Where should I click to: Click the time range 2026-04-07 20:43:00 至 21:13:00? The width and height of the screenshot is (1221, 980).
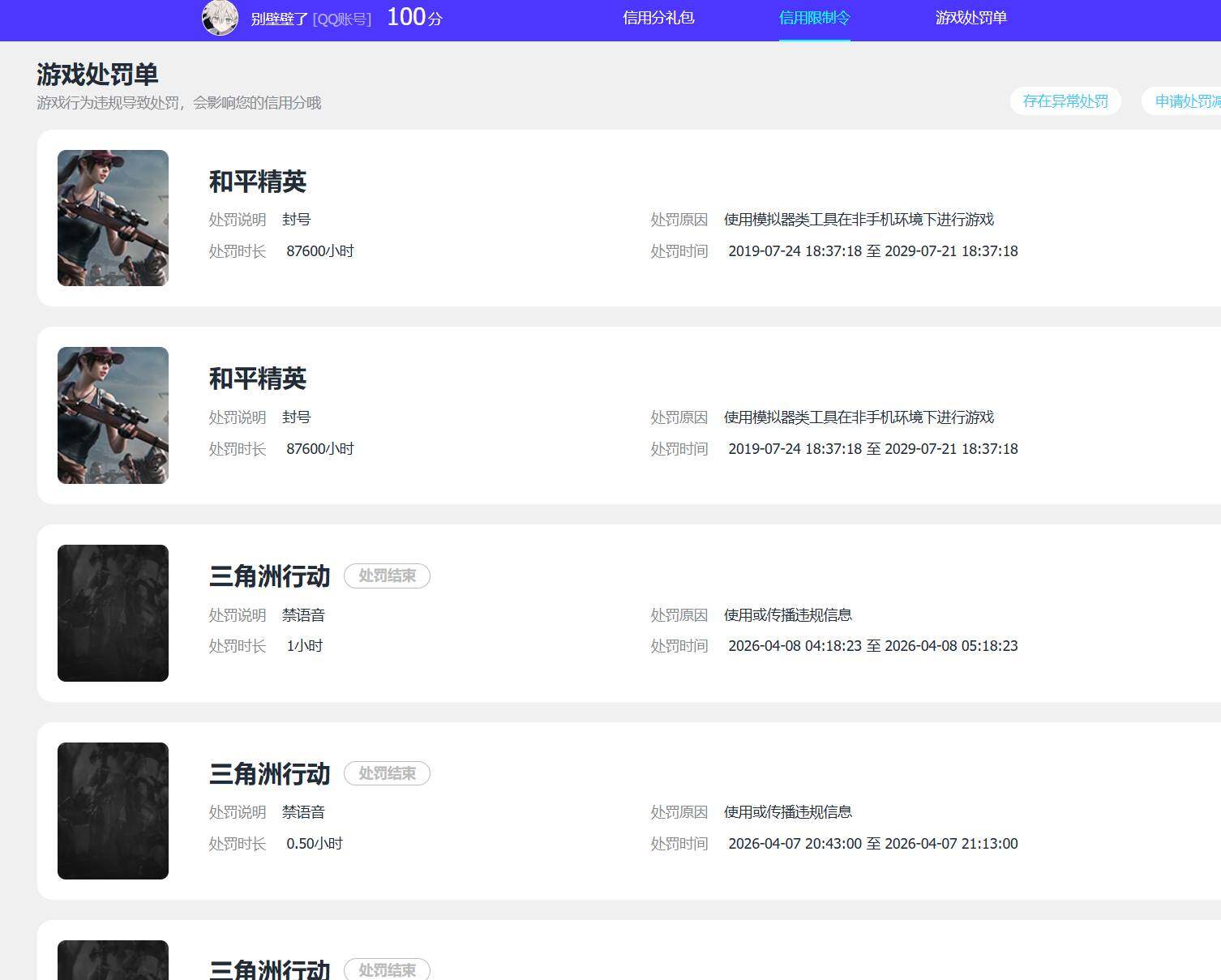873,844
